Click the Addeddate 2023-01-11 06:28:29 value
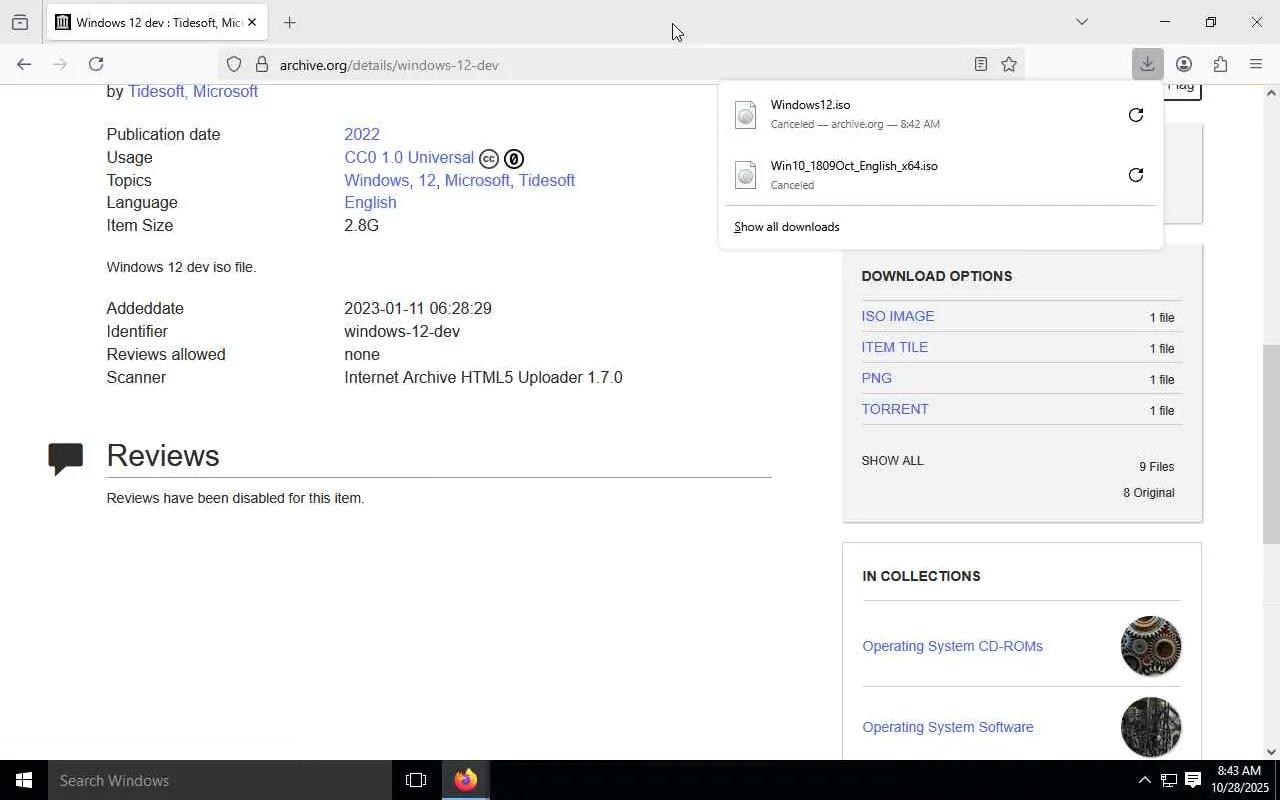This screenshot has height=800, width=1280. 418,308
